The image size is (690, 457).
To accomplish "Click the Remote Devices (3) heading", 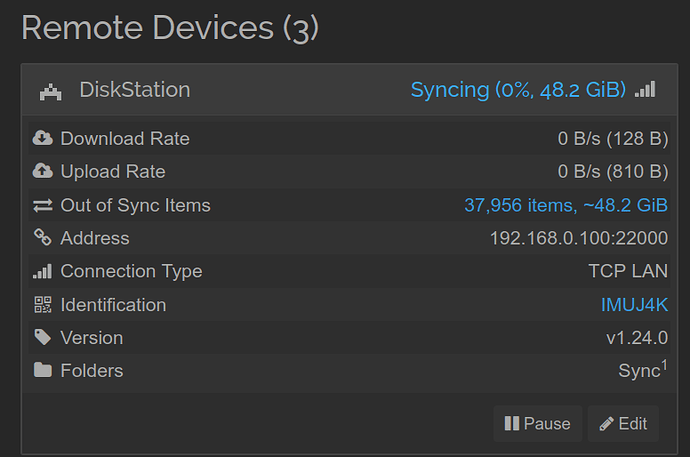I will tap(170, 28).
